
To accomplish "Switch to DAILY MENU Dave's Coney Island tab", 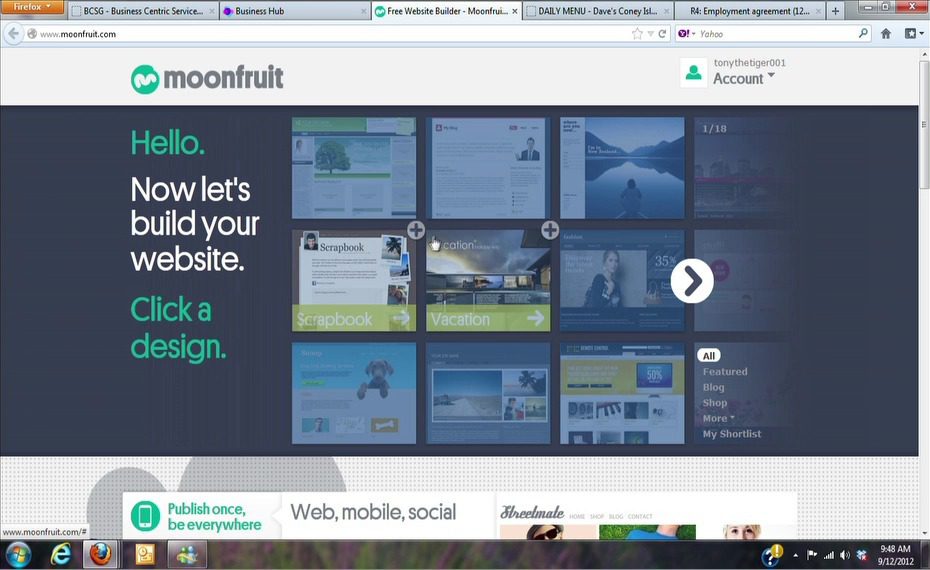I will tap(598, 11).
